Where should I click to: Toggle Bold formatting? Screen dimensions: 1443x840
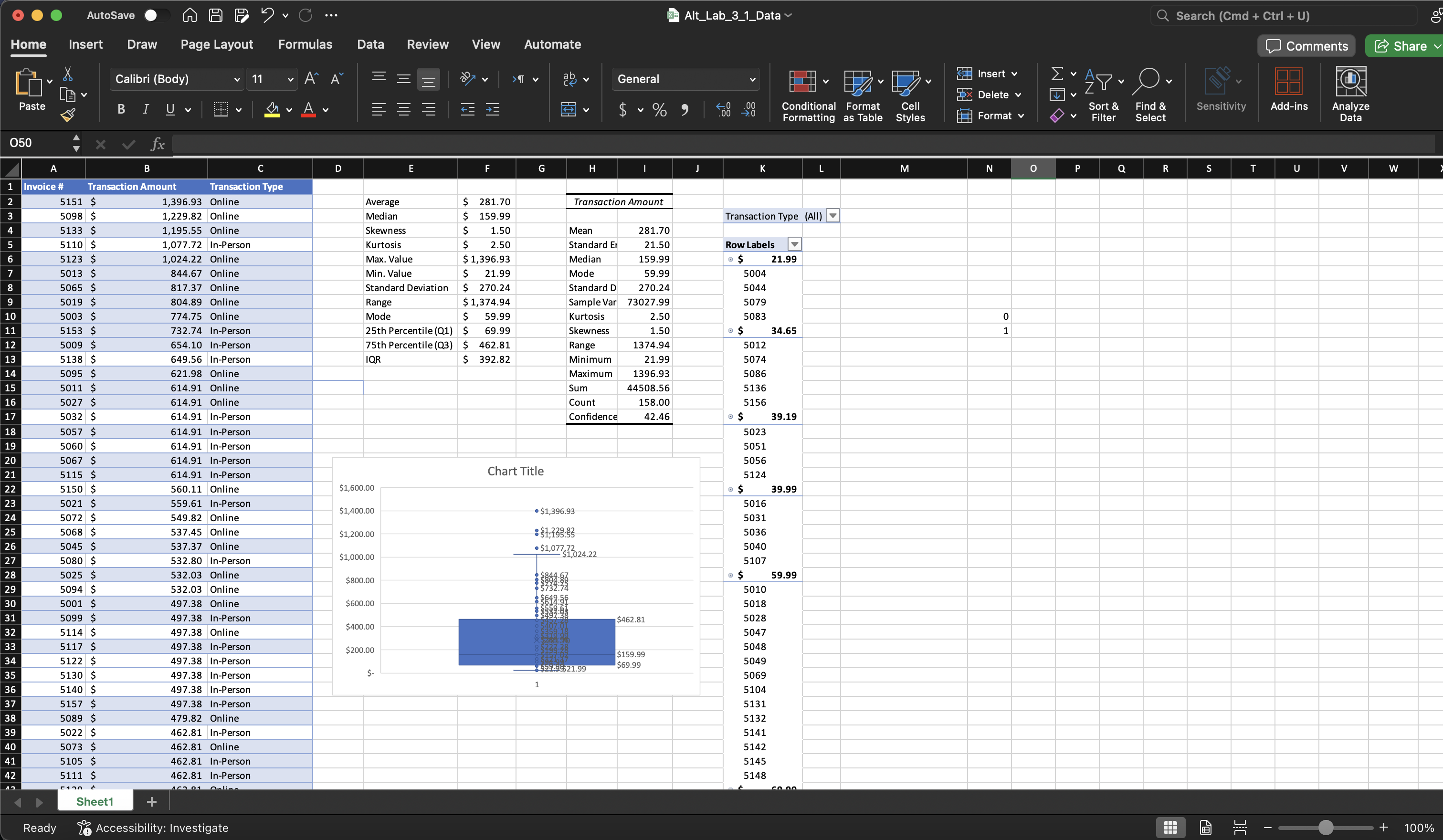[121, 109]
